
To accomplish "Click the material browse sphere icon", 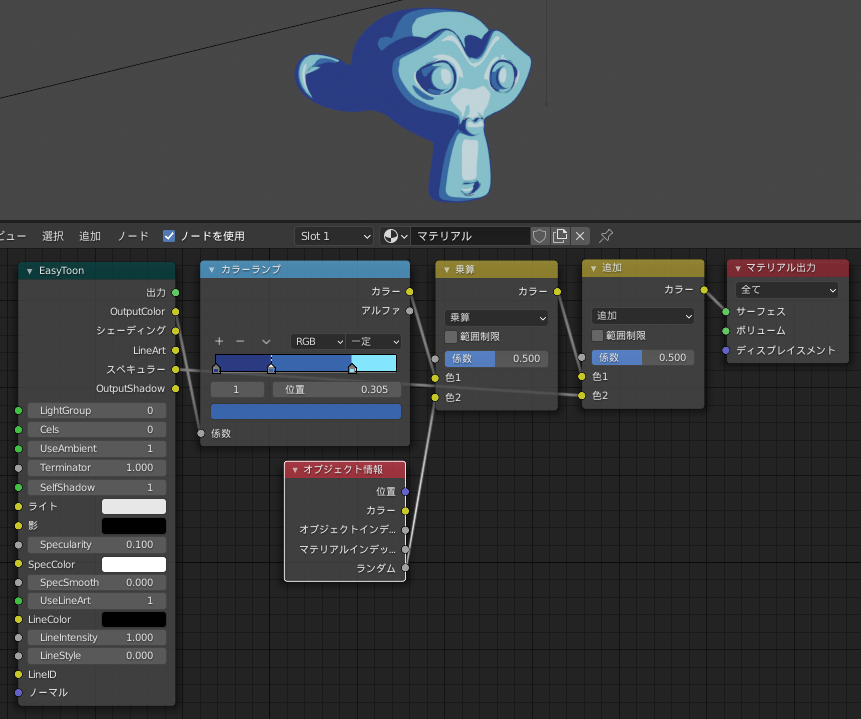I will (x=395, y=236).
